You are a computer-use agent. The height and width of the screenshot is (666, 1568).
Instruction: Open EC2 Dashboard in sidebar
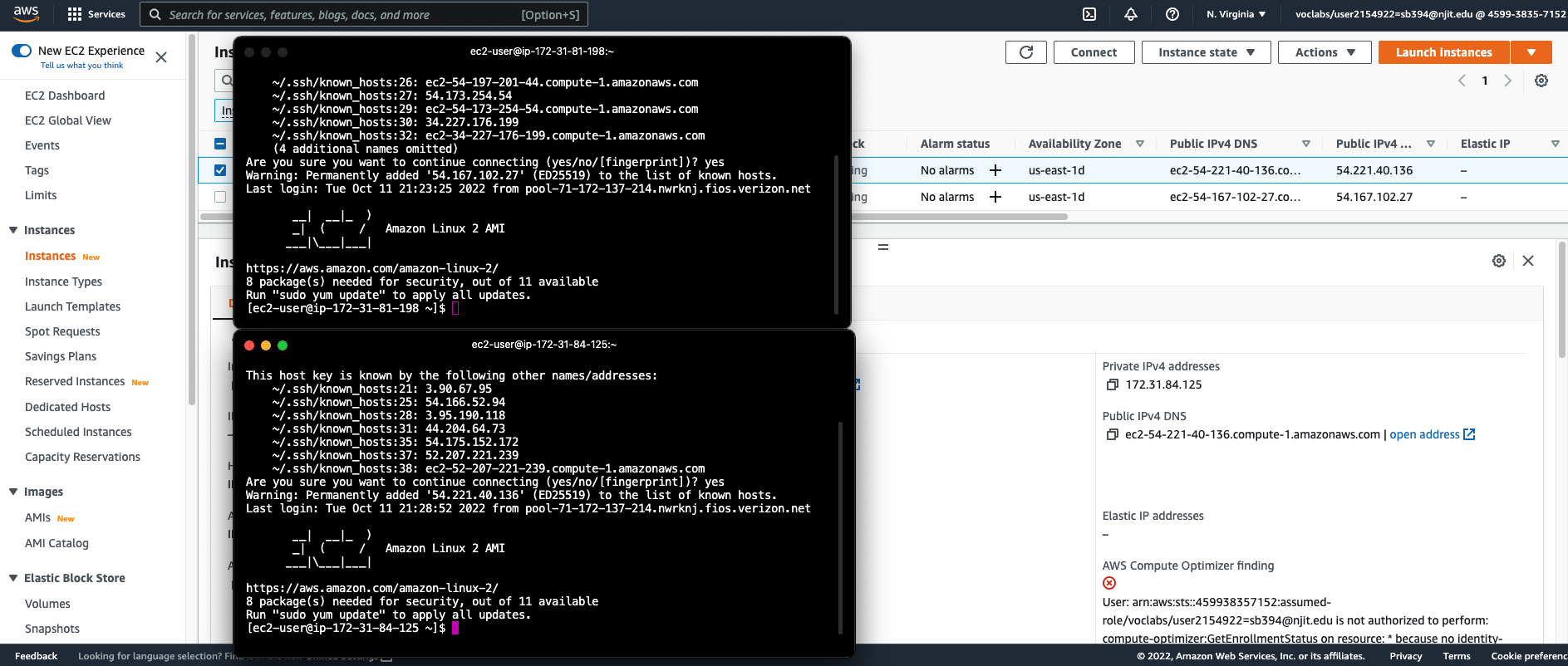pyautogui.click(x=65, y=95)
